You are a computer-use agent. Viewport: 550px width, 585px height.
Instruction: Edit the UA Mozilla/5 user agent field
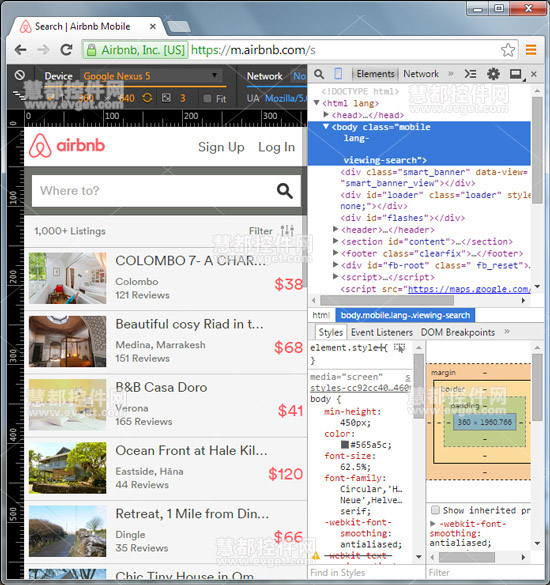point(285,98)
